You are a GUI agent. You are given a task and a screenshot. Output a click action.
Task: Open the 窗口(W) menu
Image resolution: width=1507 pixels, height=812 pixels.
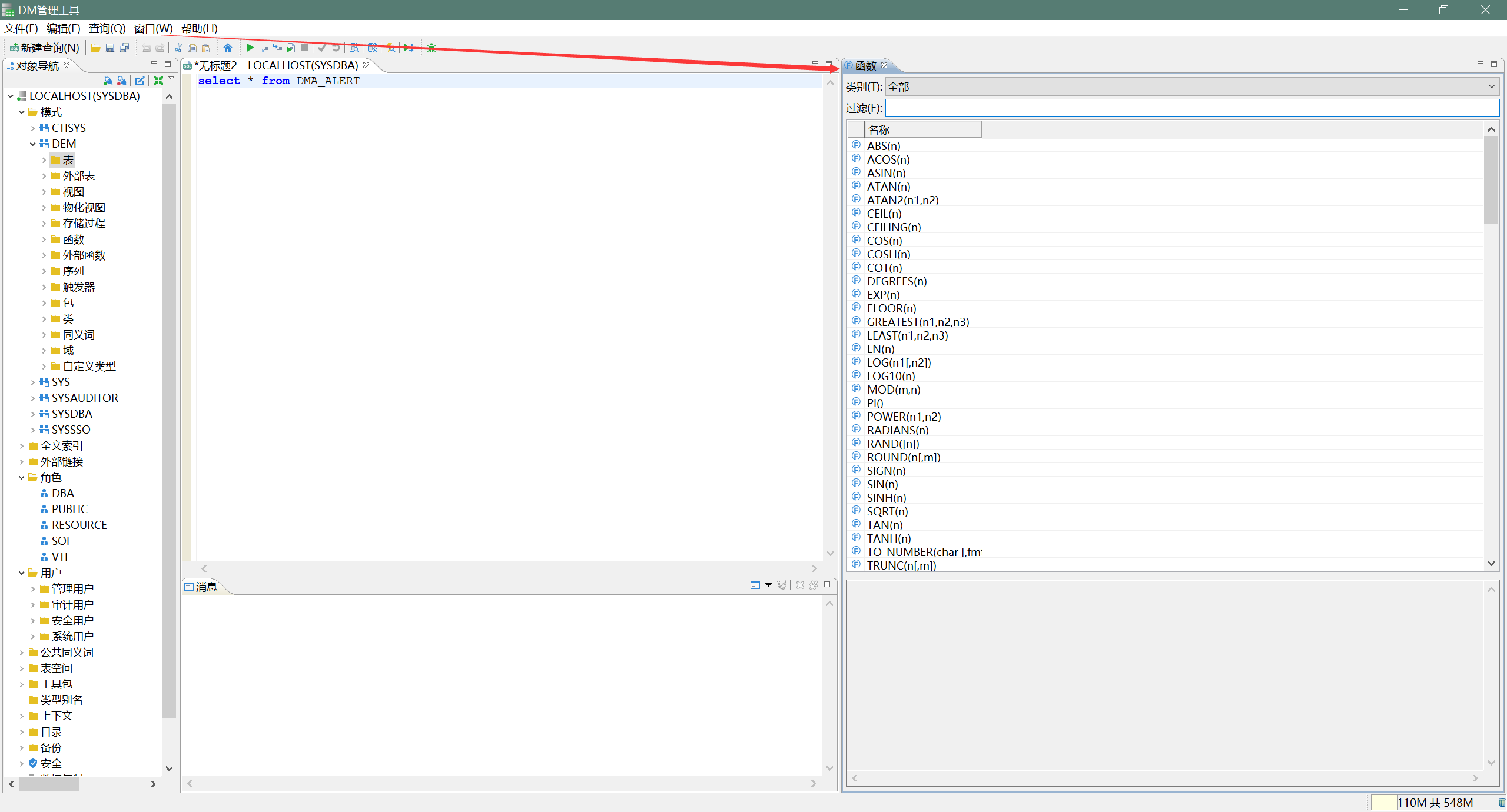[x=153, y=28]
